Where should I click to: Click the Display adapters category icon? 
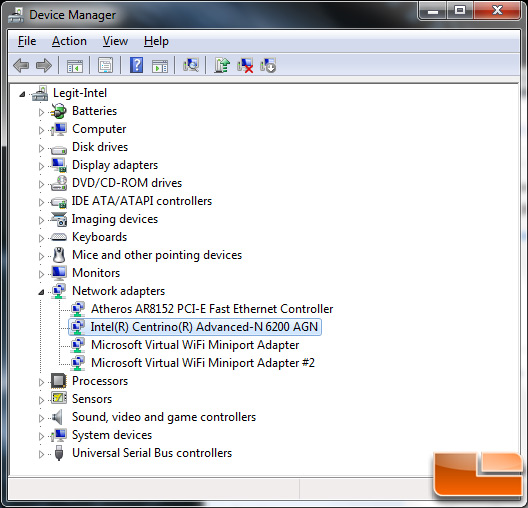(59, 165)
